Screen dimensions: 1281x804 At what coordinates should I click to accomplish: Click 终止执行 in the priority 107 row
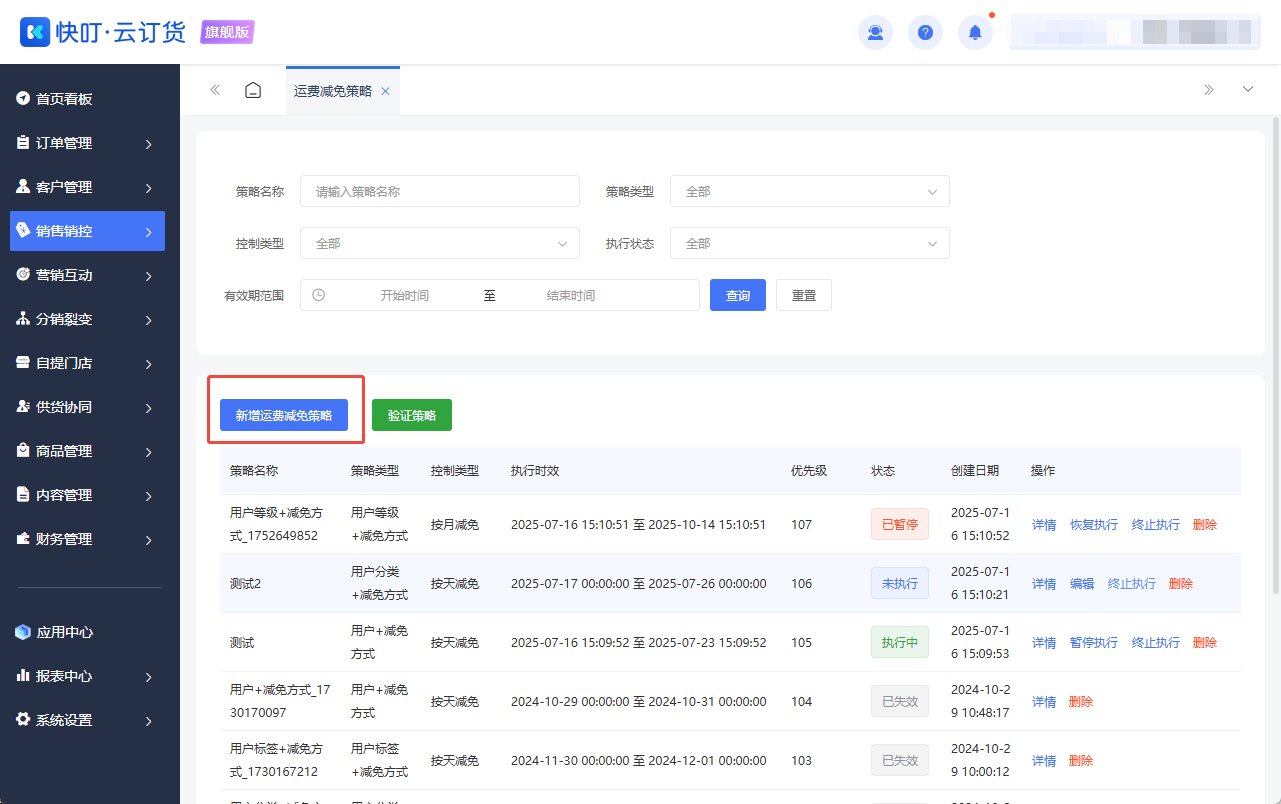click(1156, 524)
